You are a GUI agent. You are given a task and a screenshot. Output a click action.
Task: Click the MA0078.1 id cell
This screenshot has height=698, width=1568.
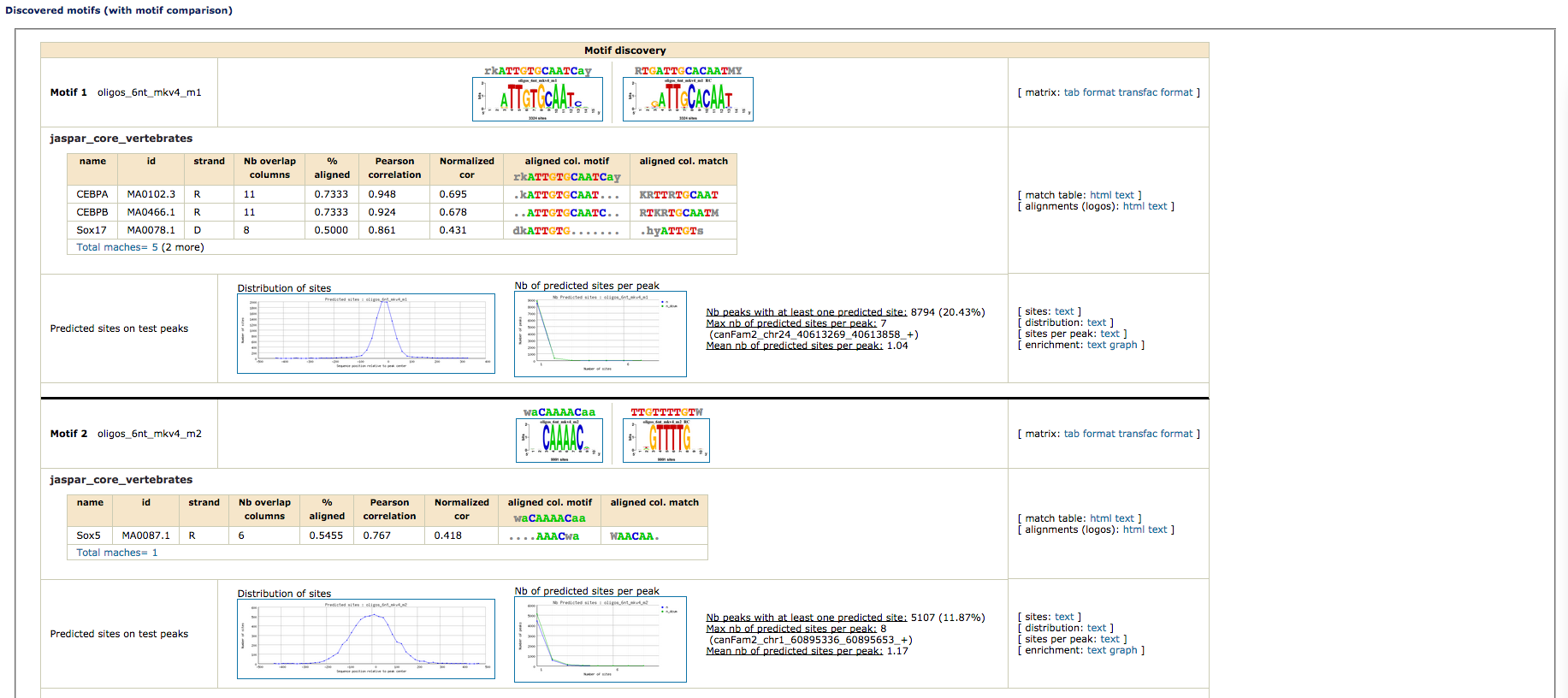151,230
